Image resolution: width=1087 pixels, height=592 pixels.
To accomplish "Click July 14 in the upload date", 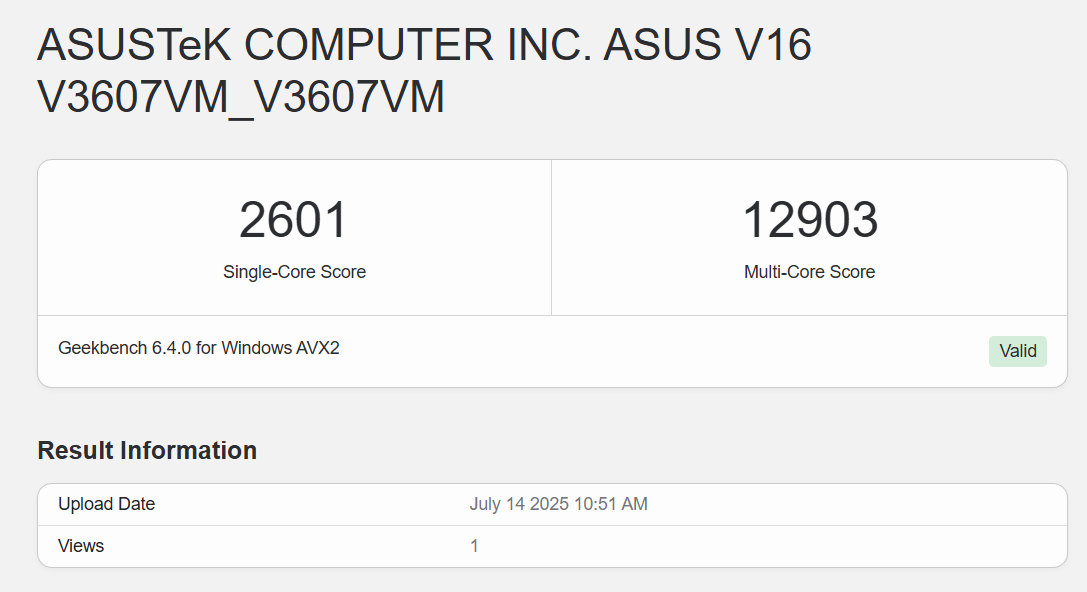I will click(x=499, y=504).
